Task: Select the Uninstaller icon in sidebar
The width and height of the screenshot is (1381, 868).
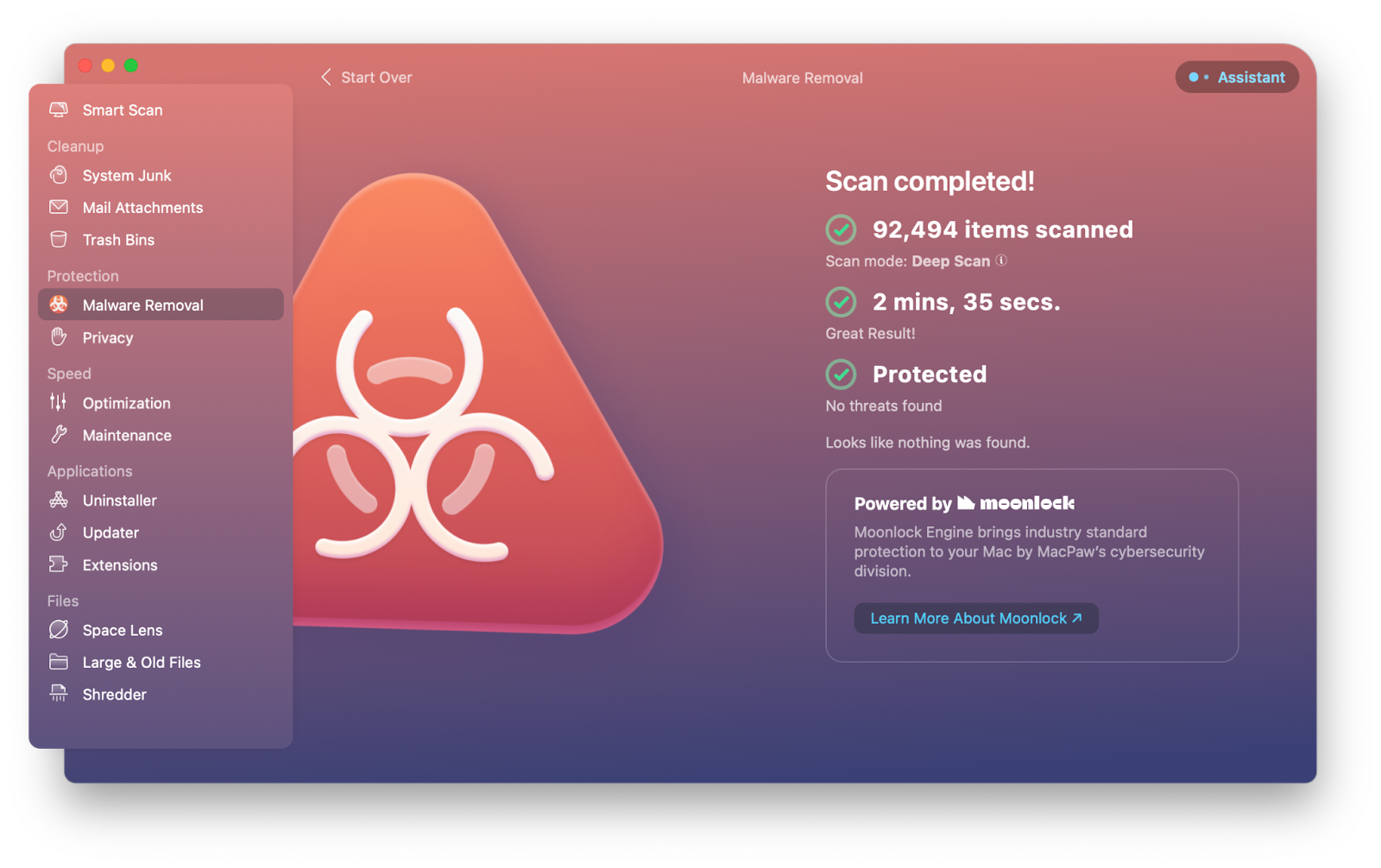Action: 59,500
